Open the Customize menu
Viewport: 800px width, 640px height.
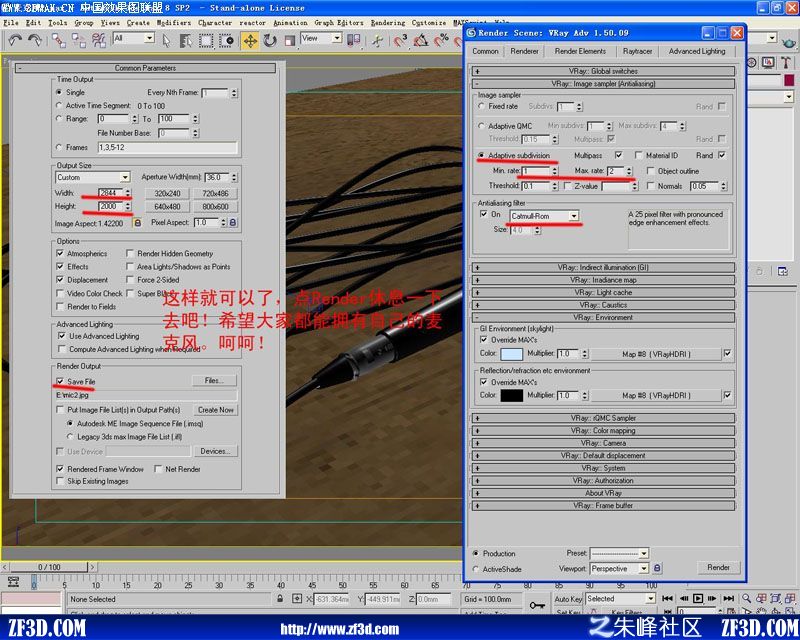pyautogui.click(x=429, y=23)
